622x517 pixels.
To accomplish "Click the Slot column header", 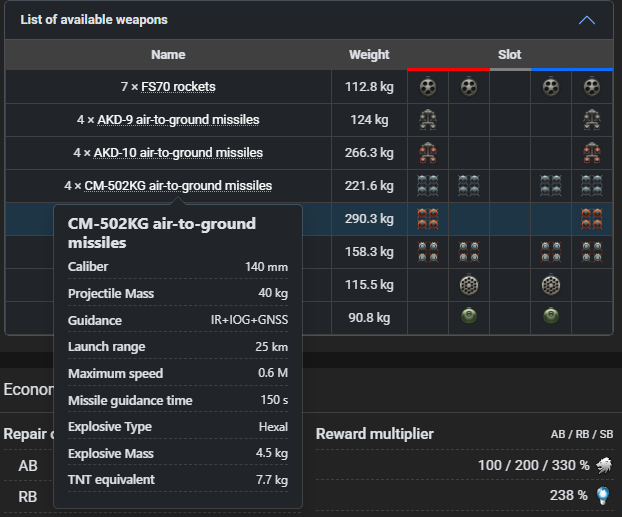I will click(x=509, y=55).
